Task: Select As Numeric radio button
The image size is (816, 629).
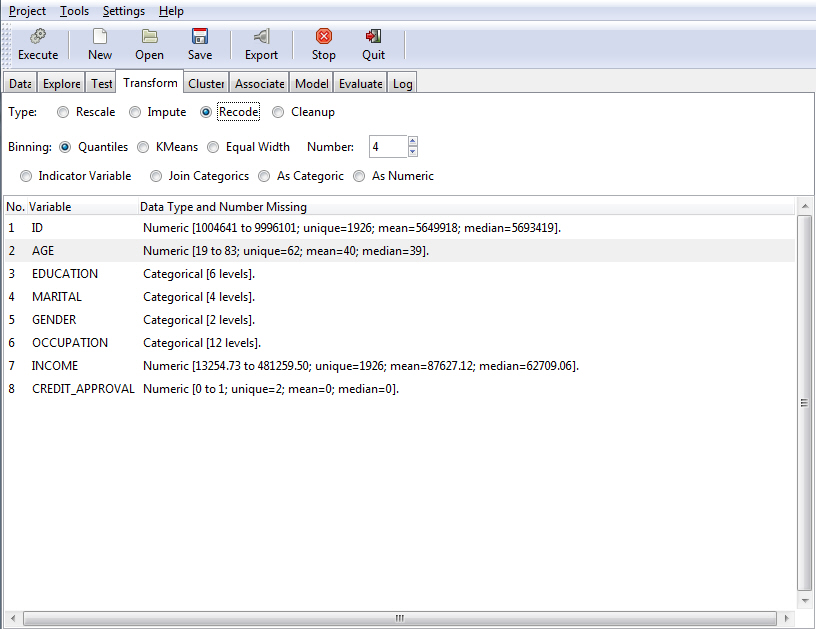Action: click(x=359, y=176)
